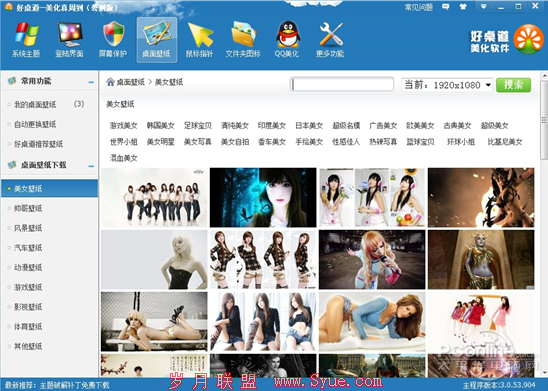Viewport: 548px width, 391px height.
Task: Filter by 欧美美女 tag
Action: click(420, 125)
